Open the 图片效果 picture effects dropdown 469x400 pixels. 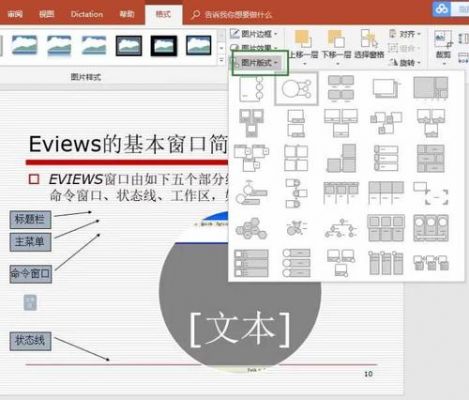(x=254, y=47)
